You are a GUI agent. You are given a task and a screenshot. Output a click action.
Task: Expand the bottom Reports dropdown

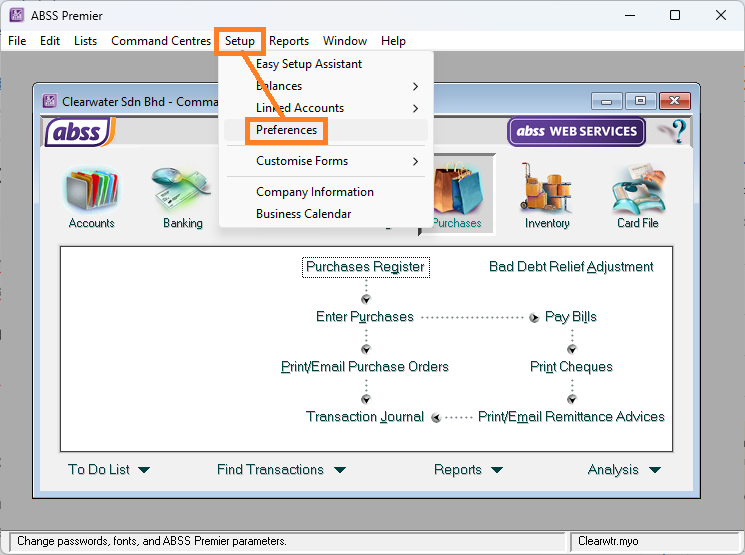pos(468,469)
